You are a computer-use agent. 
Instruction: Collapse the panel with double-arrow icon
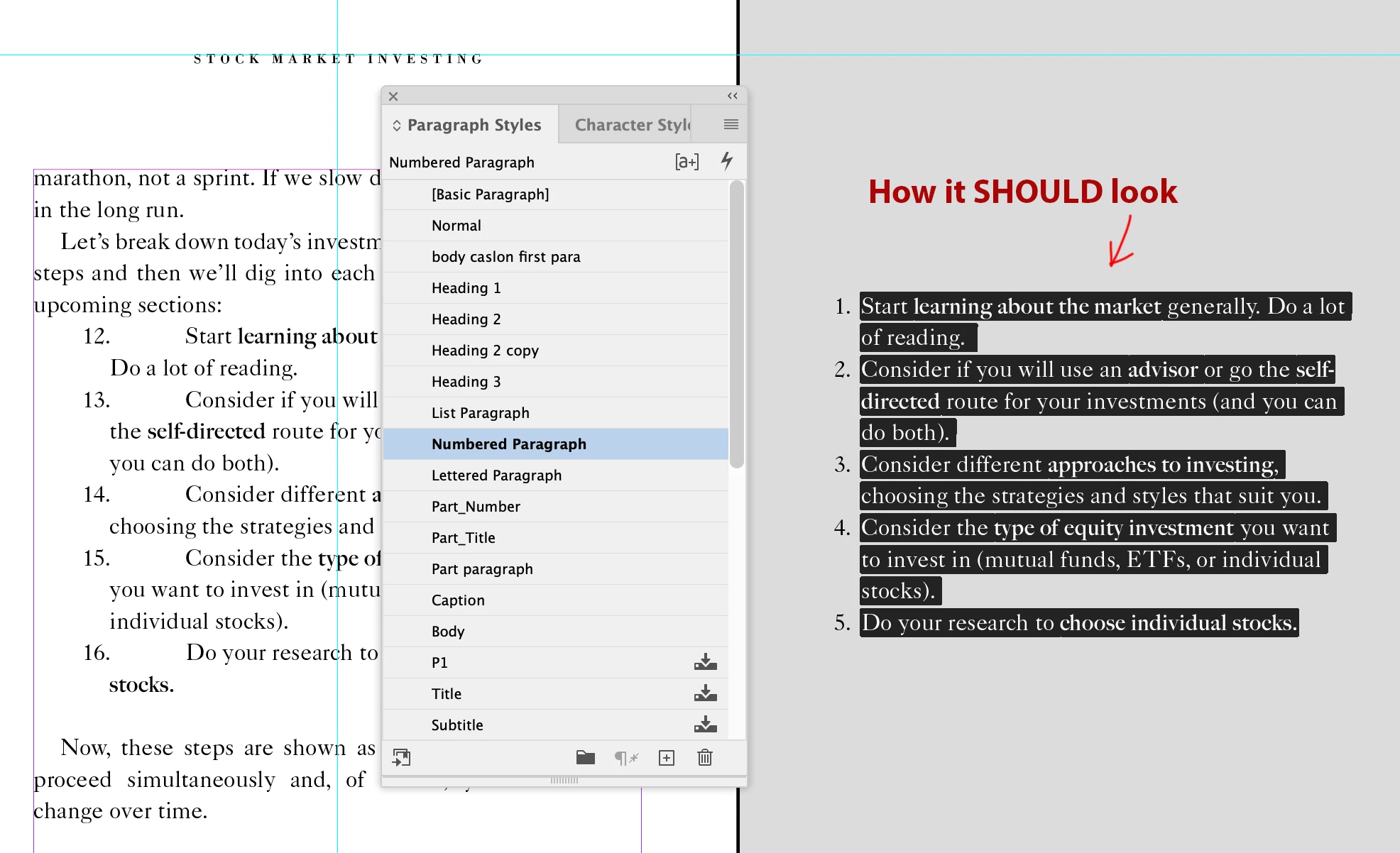732,96
